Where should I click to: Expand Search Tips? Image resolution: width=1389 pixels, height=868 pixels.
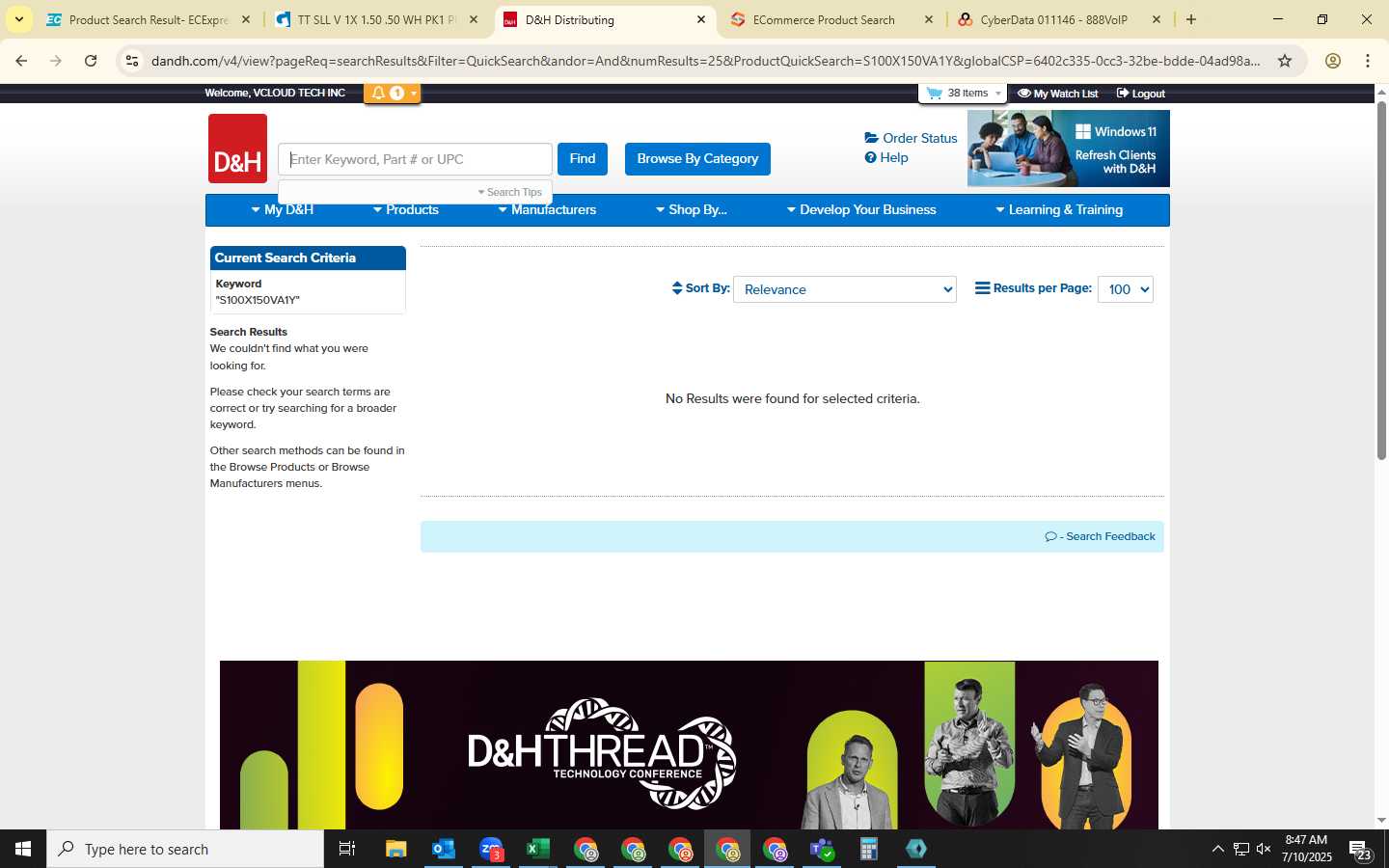(x=510, y=192)
